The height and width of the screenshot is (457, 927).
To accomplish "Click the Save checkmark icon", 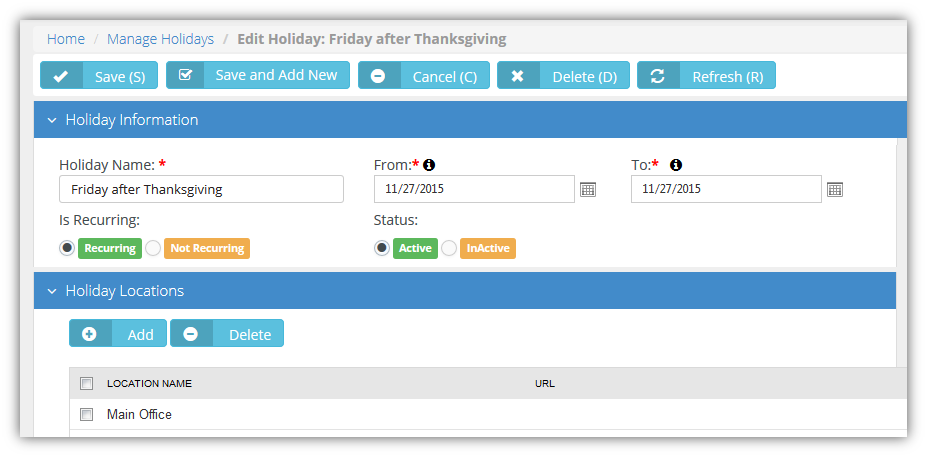I will coord(60,76).
